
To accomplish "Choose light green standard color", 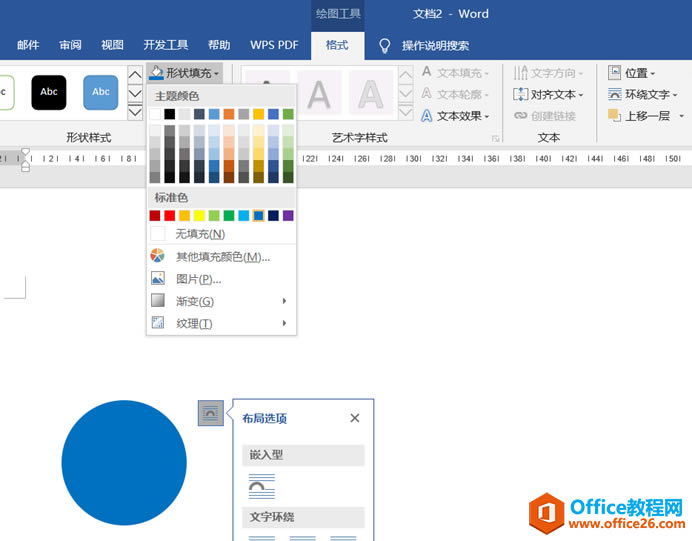I will coord(214,215).
